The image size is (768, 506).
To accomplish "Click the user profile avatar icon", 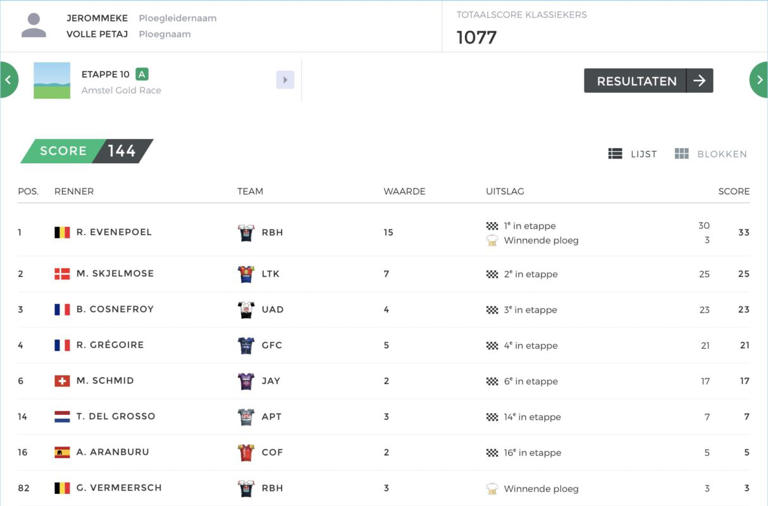I will click(x=34, y=25).
